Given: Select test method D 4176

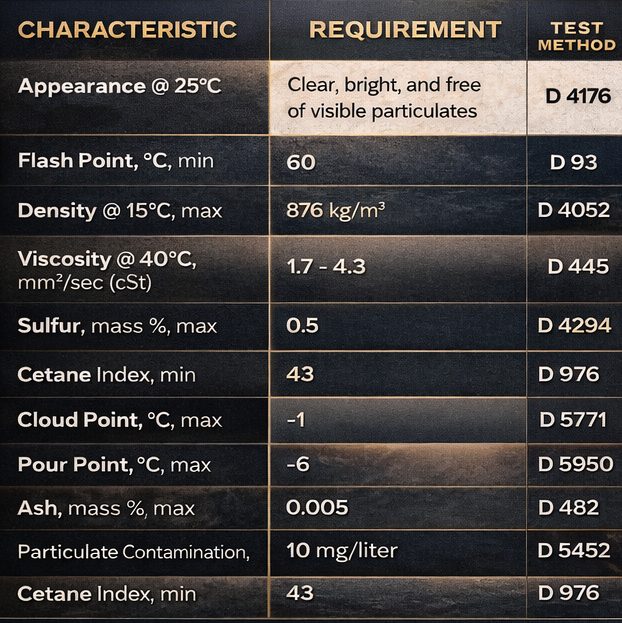Looking at the screenshot, I should 578,98.
